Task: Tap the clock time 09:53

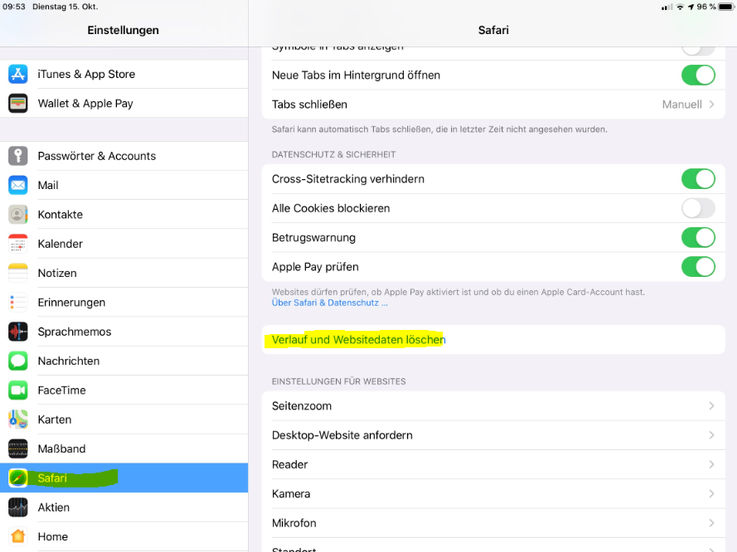Action: pyautogui.click(x=14, y=7)
